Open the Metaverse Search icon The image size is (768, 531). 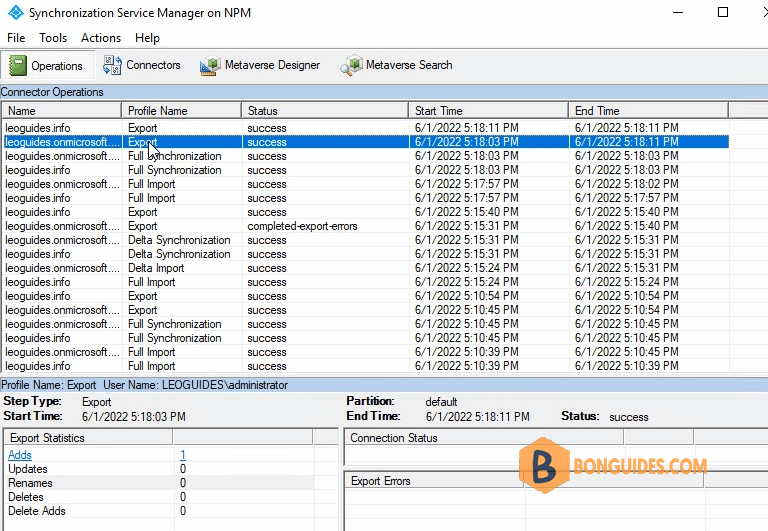(351, 65)
